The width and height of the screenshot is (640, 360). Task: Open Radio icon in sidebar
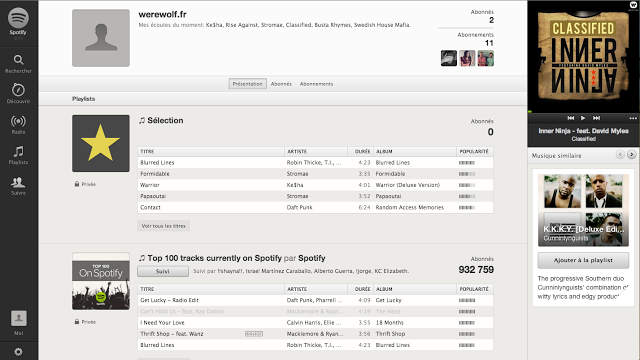click(x=18, y=124)
